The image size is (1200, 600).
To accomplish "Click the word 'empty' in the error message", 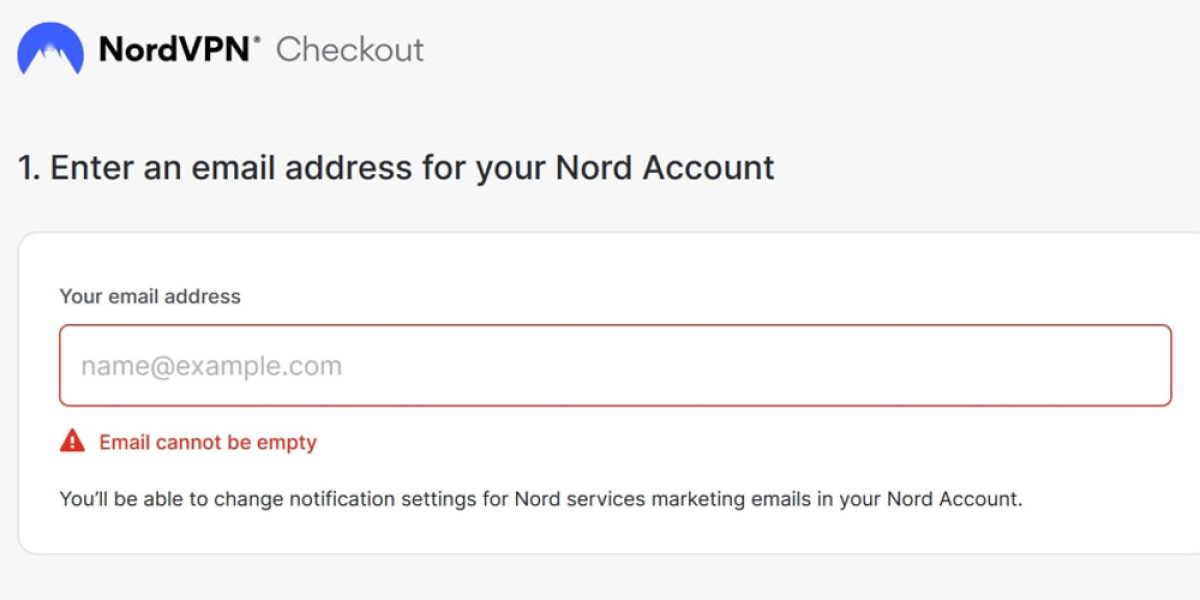I will click(x=286, y=442).
